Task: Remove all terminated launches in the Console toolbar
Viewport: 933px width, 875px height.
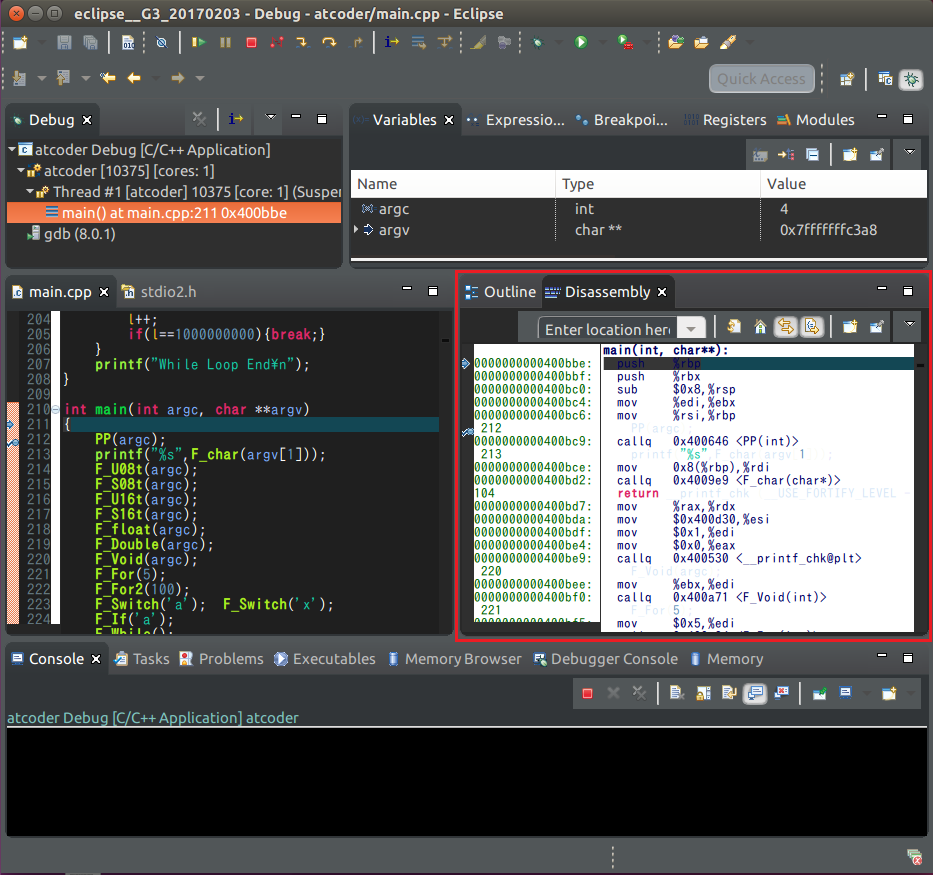Action: click(640, 693)
